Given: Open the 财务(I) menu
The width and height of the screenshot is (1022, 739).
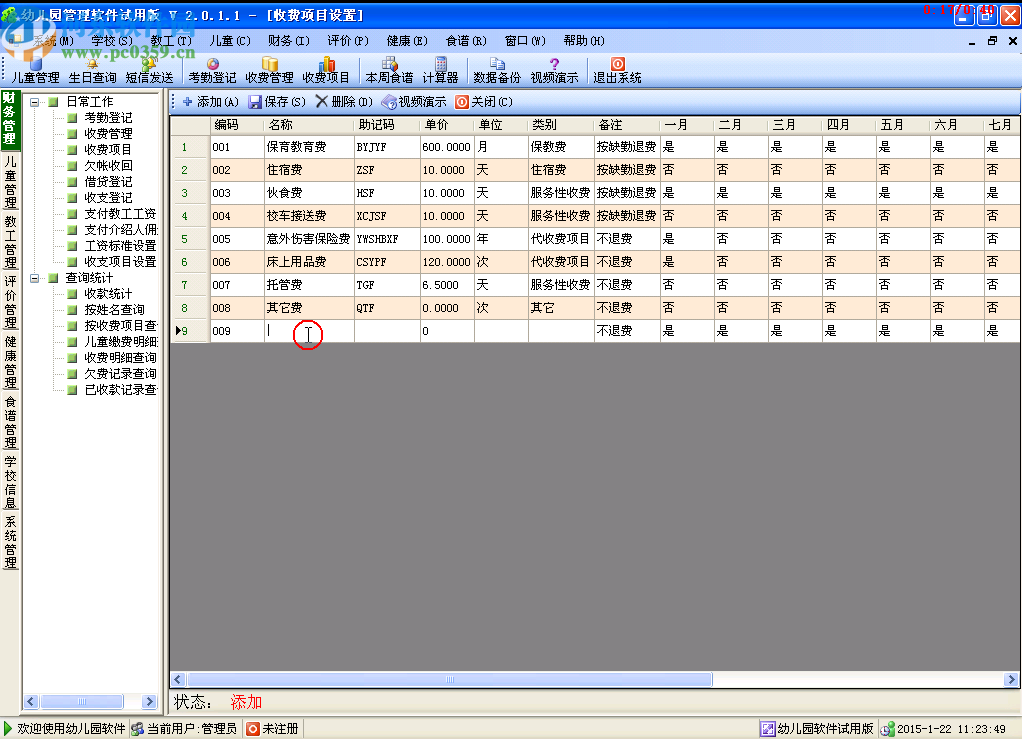Looking at the screenshot, I should pyautogui.click(x=289, y=40).
